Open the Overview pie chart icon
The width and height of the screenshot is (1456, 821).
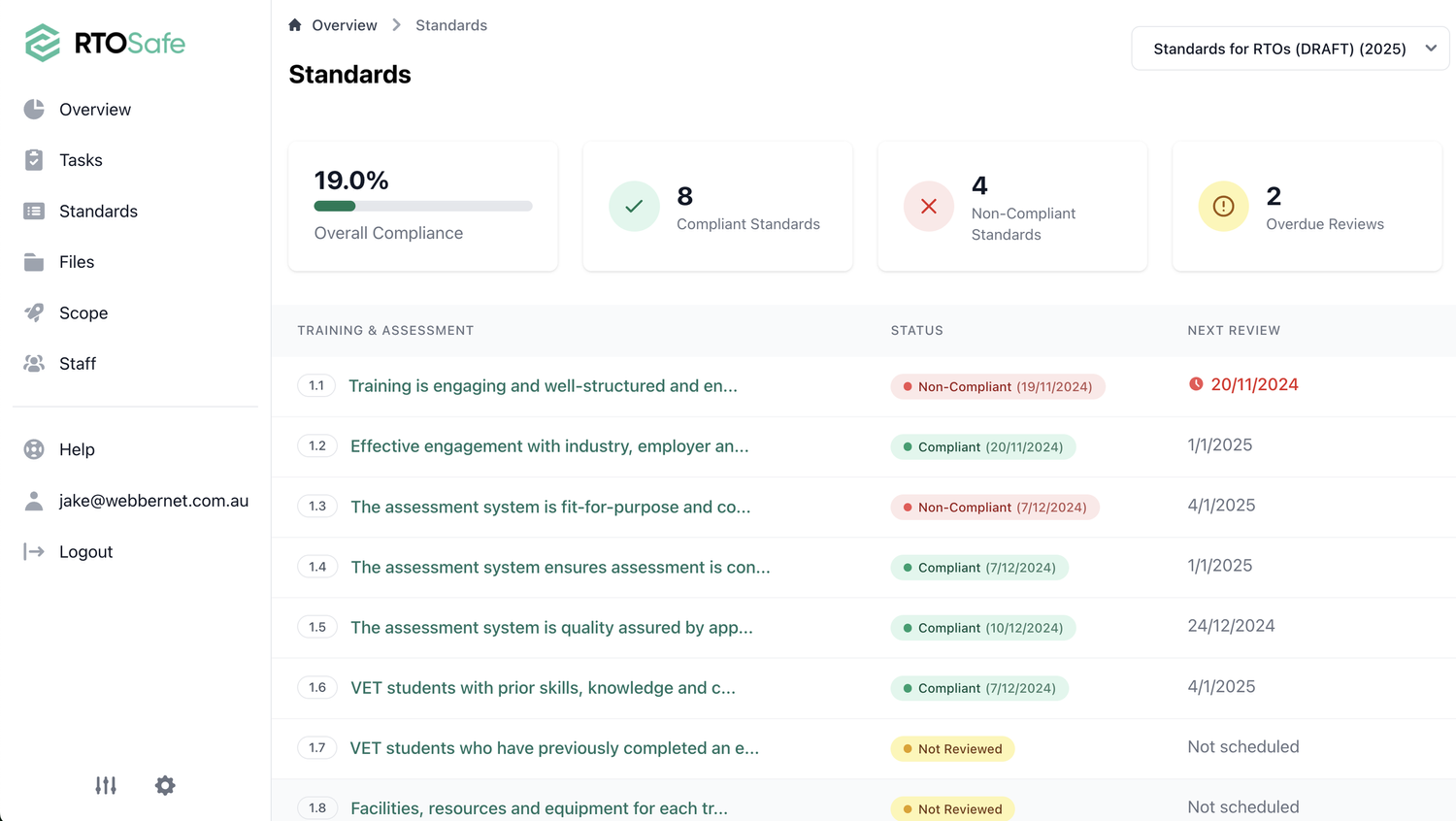(34, 109)
